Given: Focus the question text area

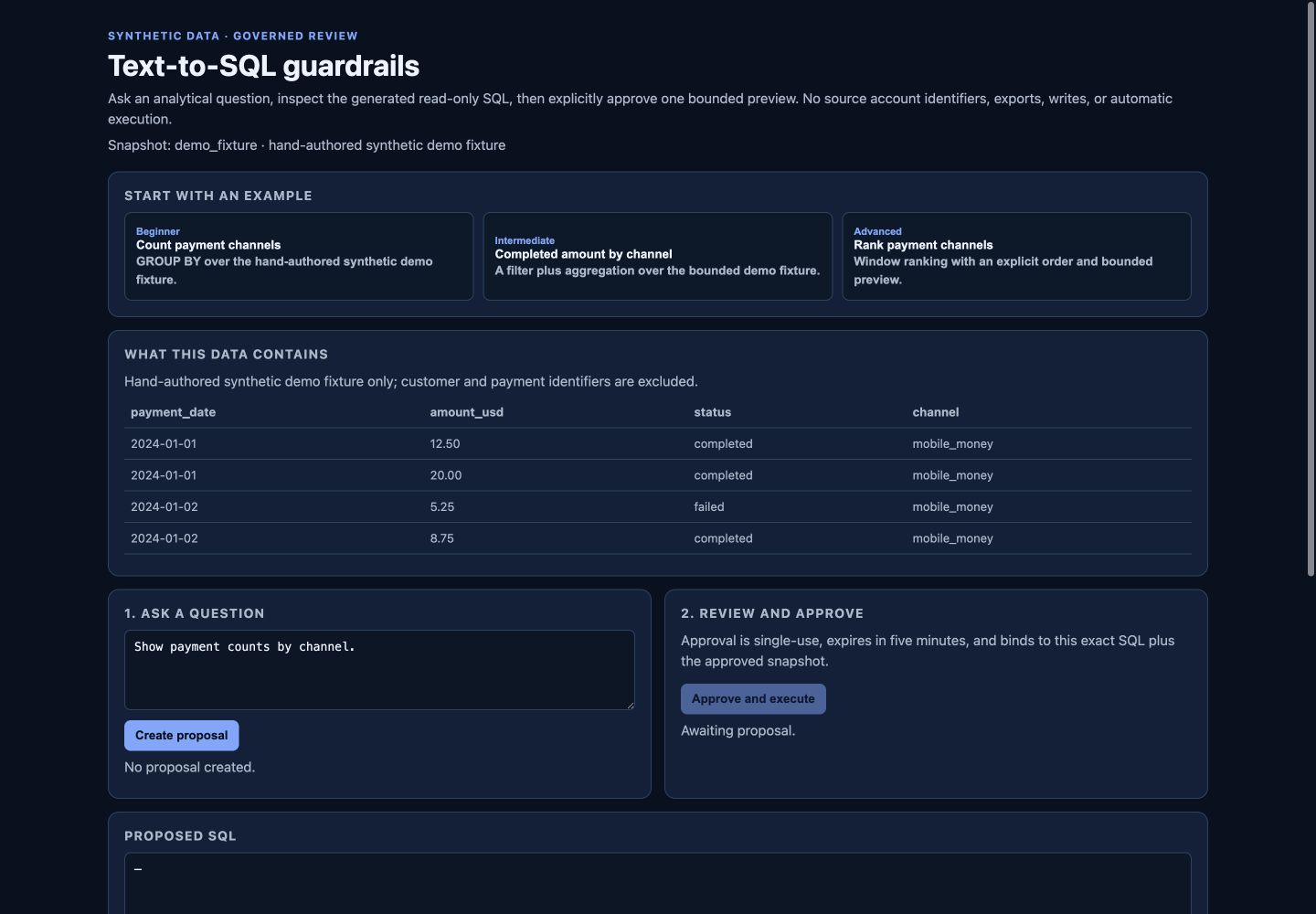Looking at the screenshot, I should 379,670.
